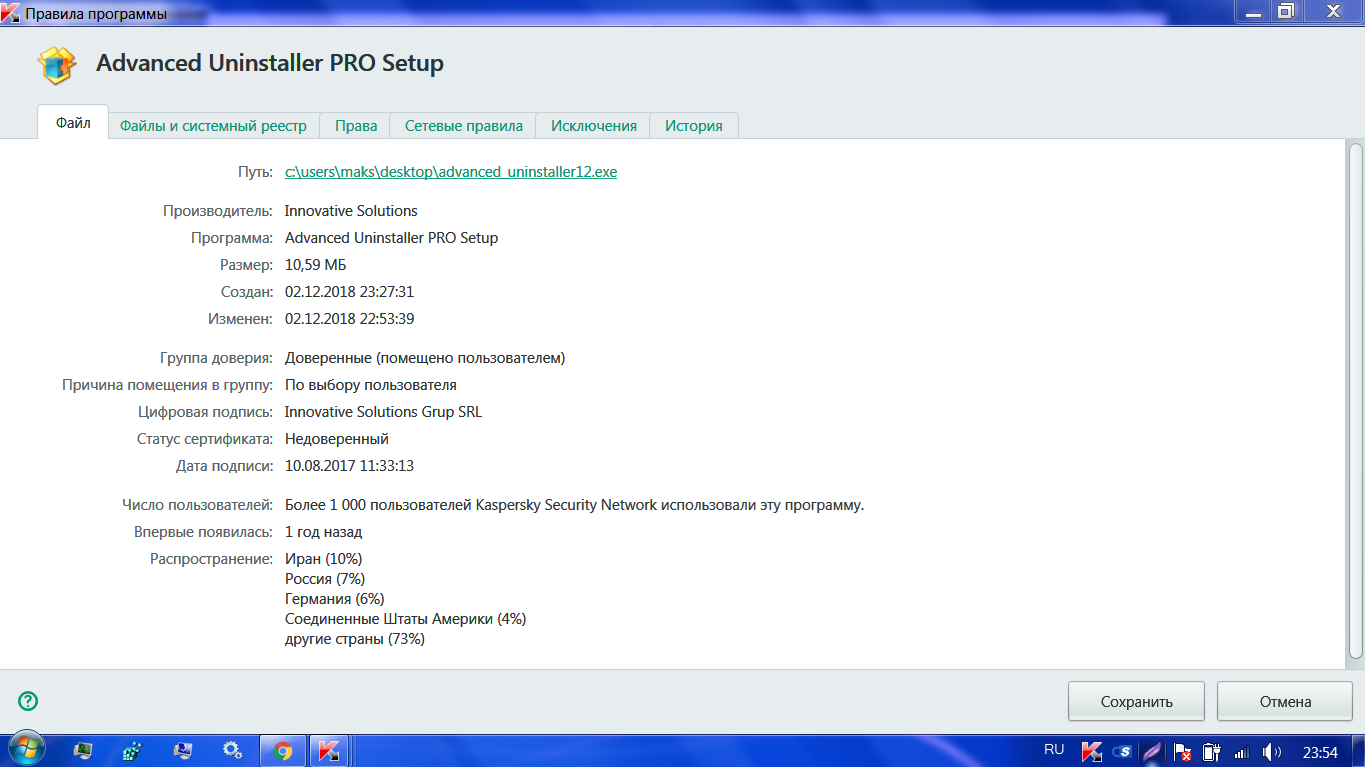Viewport: 1365px width, 767px height.
Task: Click the vendor value Innovative Solutions
Action: [x=351, y=211]
